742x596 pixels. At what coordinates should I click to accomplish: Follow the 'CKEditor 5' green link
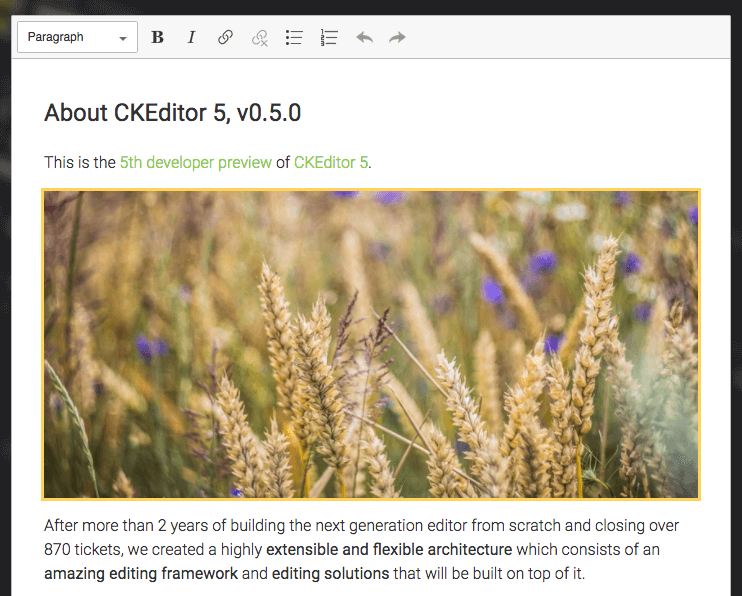pyautogui.click(x=331, y=162)
